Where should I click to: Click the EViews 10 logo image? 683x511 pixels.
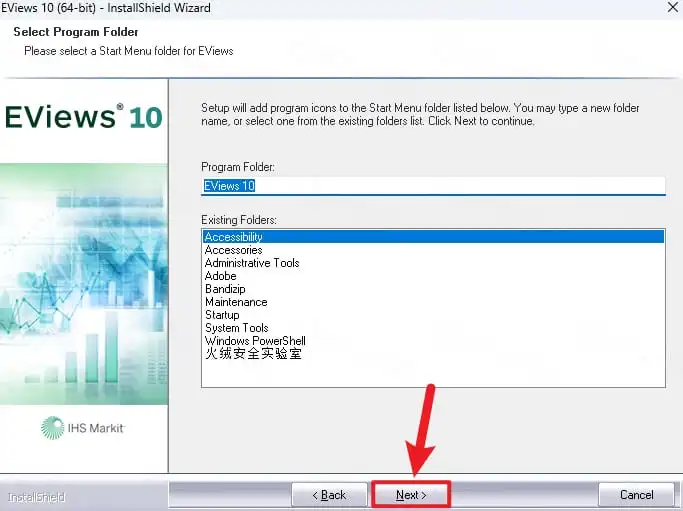click(x=84, y=116)
